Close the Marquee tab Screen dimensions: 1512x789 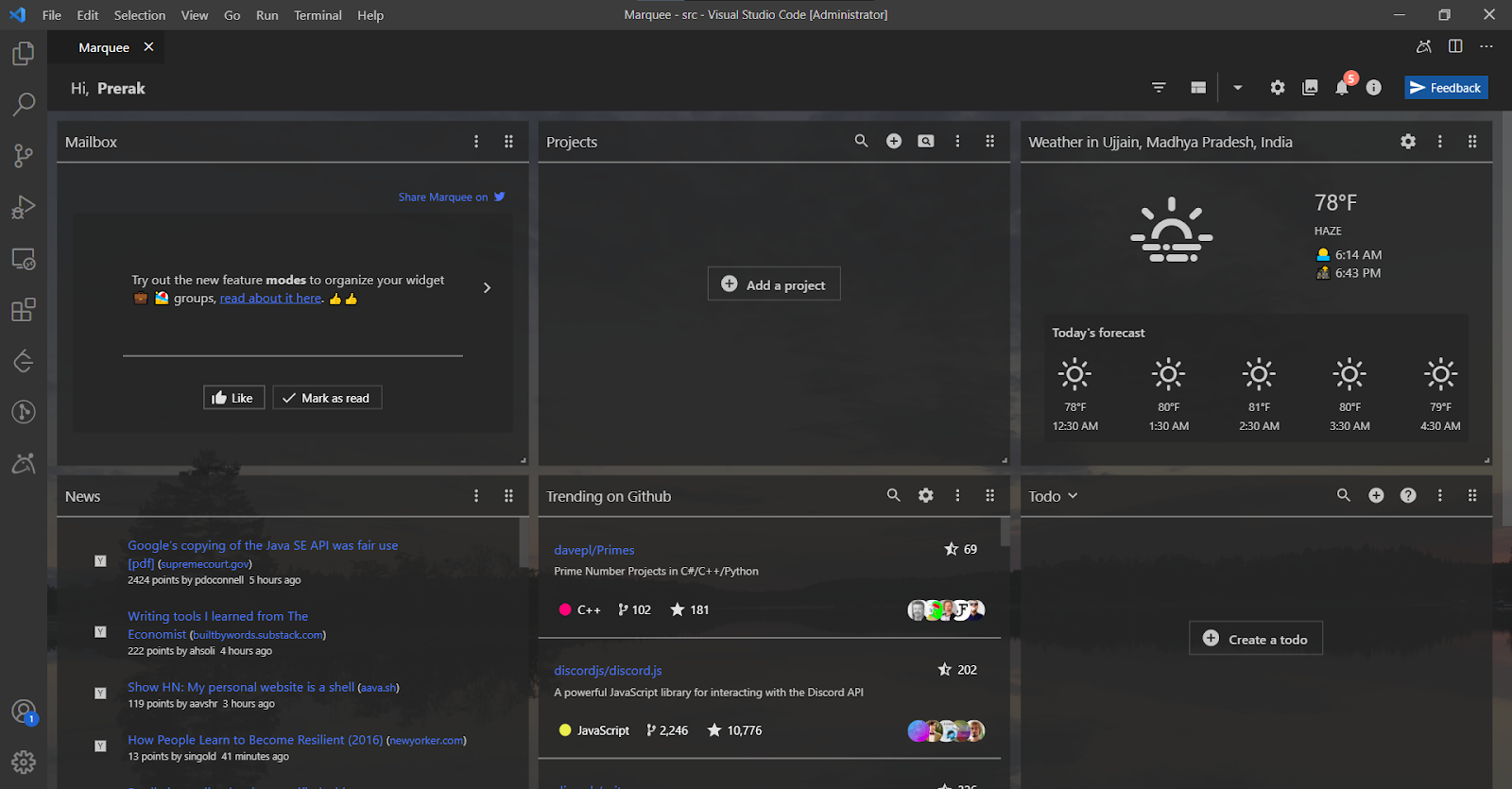(x=148, y=46)
